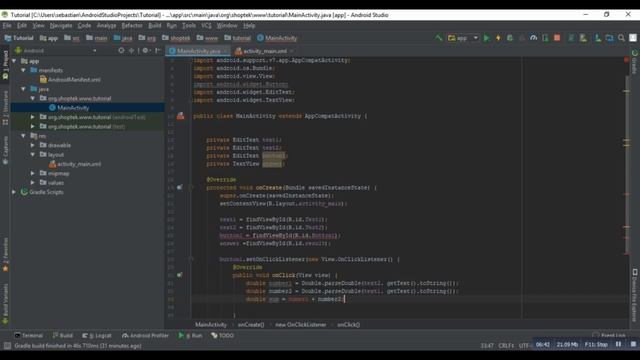The width and height of the screenshot is (640, 360).
Task: Open the Gradle side panel
Action: (x=634, y=62)
